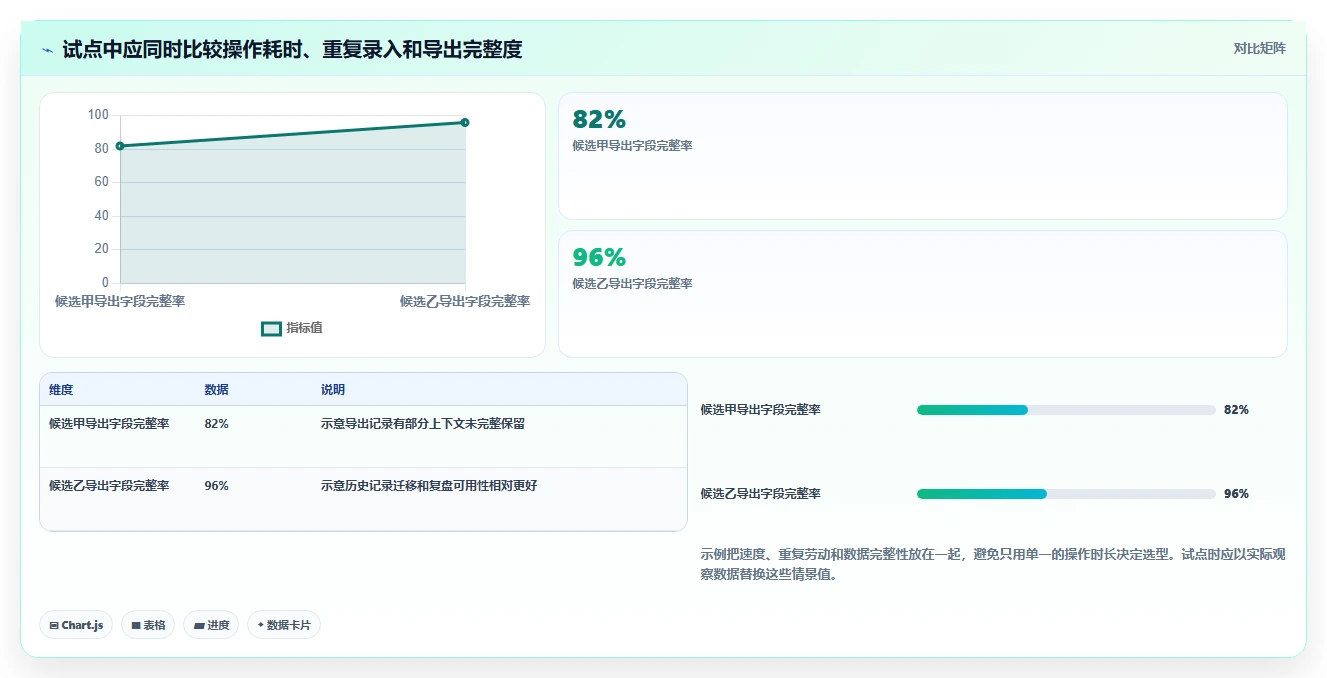
Task: Click 候选甲导出字段完整率 label in the 82% card
Action: (x=632, y=146)
